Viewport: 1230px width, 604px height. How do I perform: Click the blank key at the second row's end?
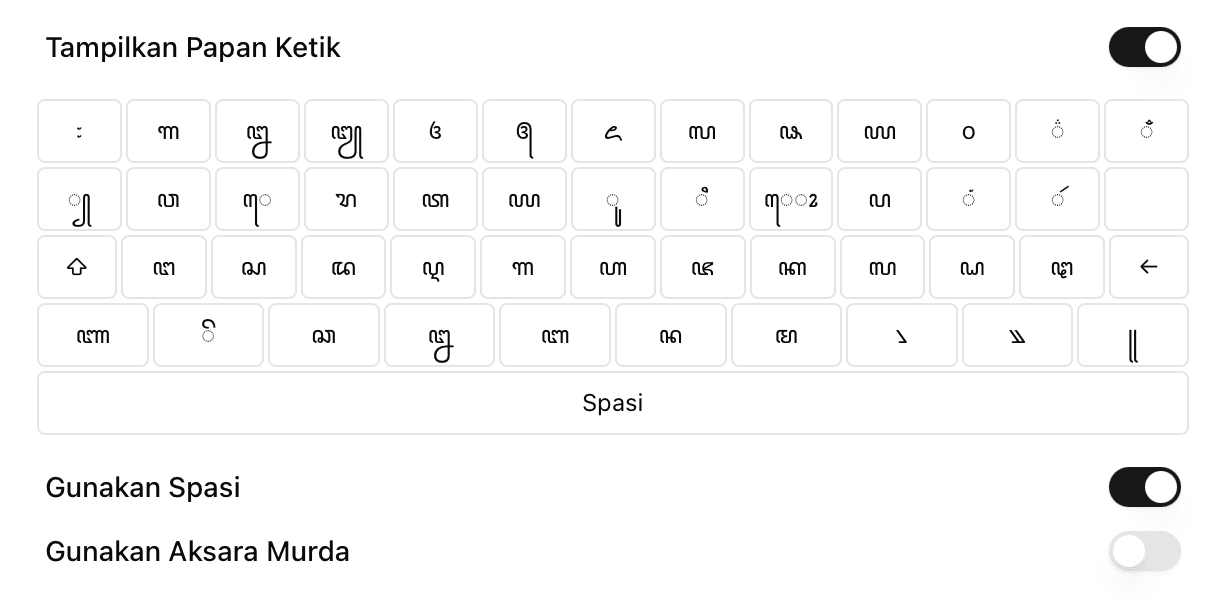tap(1146, 199)
